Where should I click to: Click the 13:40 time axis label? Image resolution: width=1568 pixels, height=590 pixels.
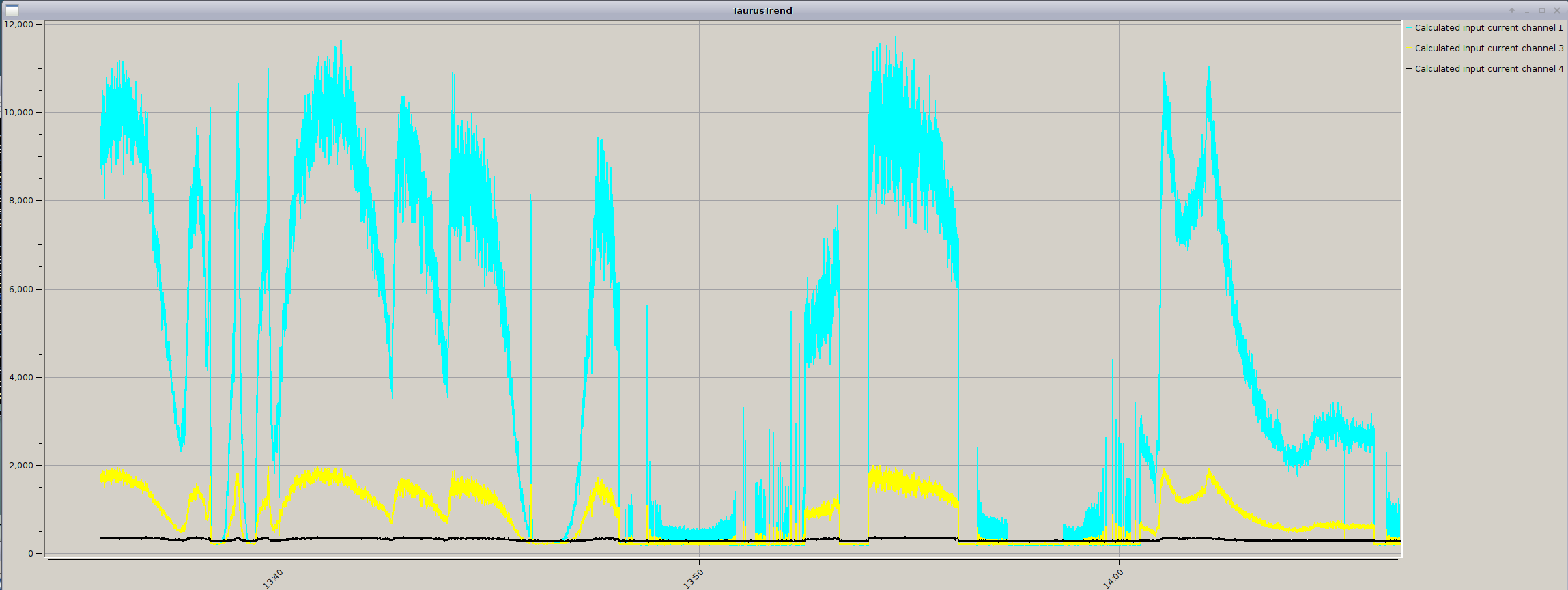pyautogui.click(x=272, y=579)
